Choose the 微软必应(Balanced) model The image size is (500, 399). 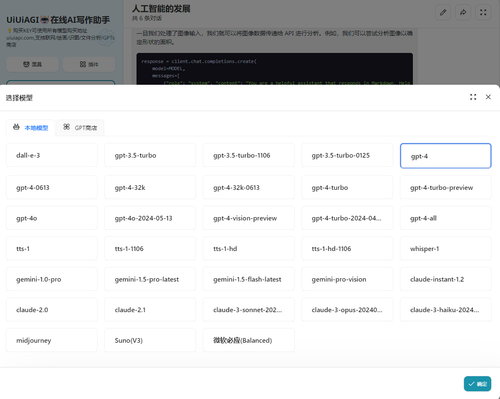[x=249, y=340]
